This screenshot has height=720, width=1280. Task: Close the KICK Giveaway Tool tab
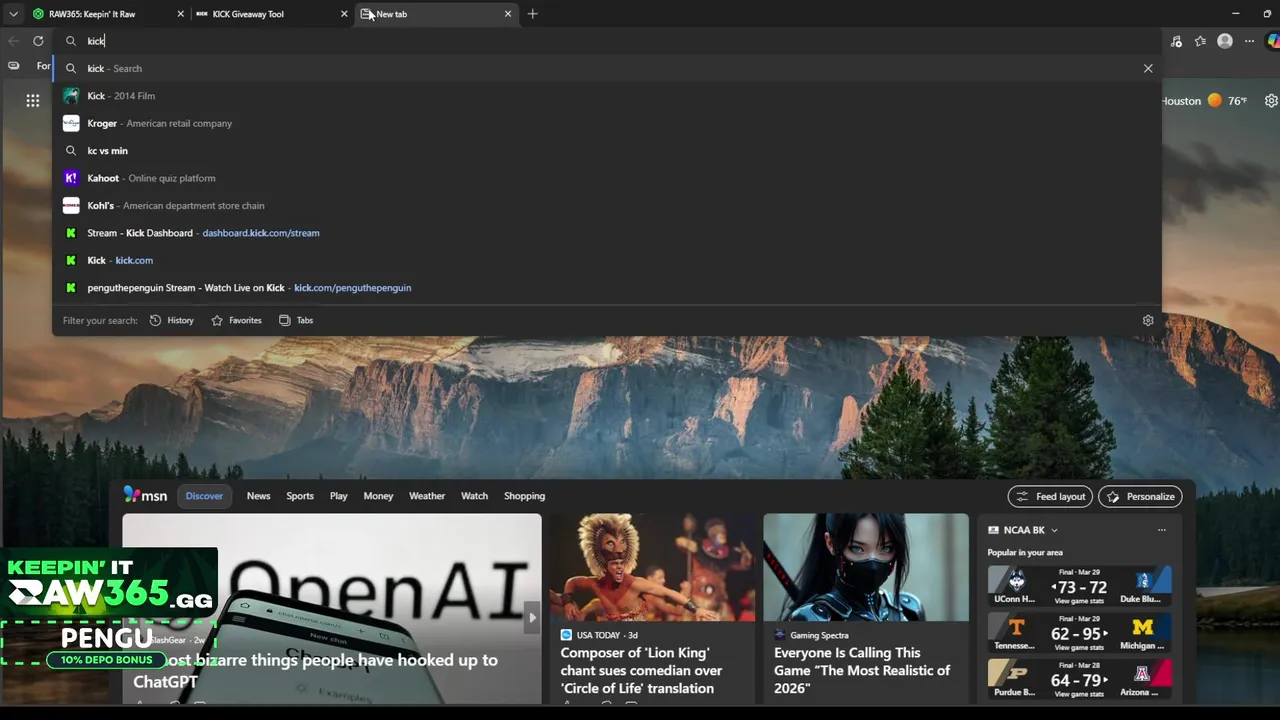point(344,14)
